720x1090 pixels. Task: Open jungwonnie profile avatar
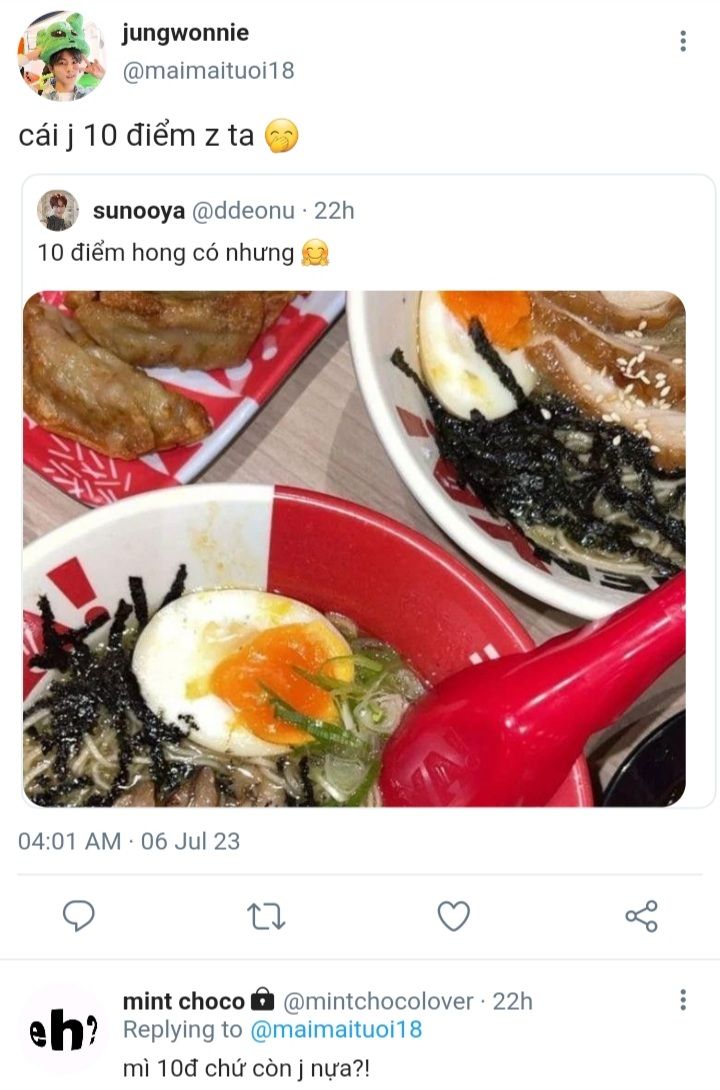[x=61, y=56]
